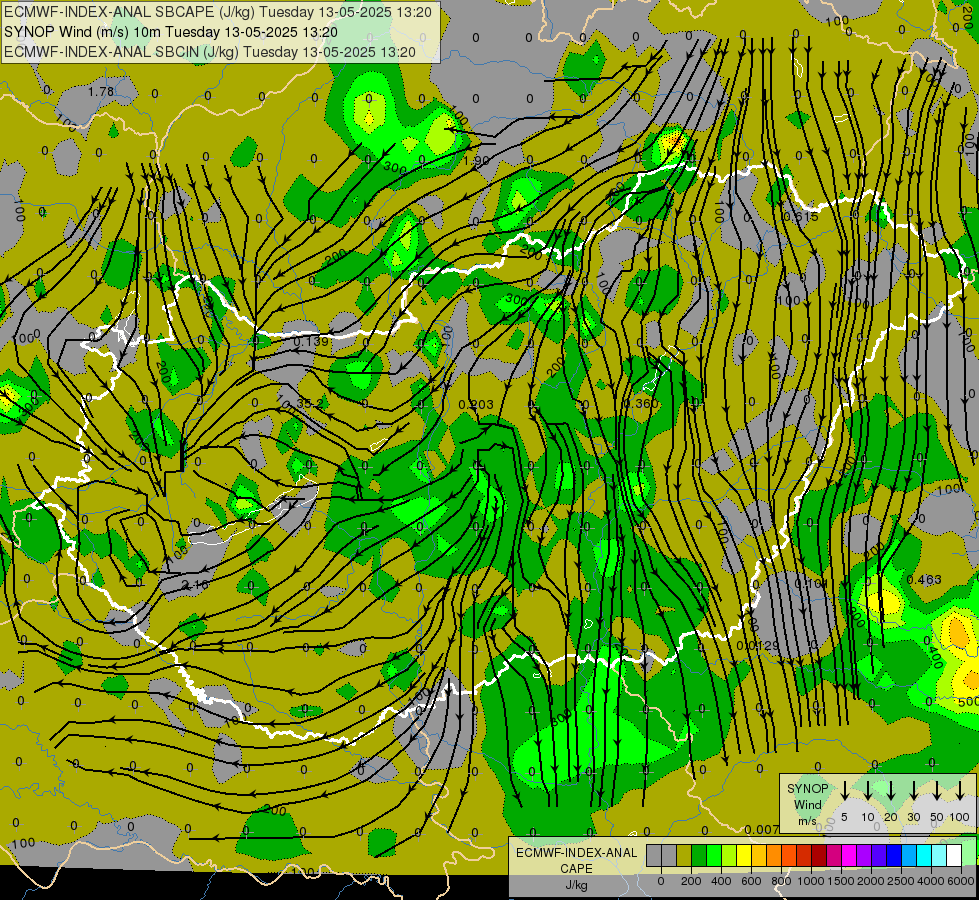The width and height of the screenshot is (979, 900).
Task: Click the SYNOP label in the wind legend
Action: [x=807, y=788]
